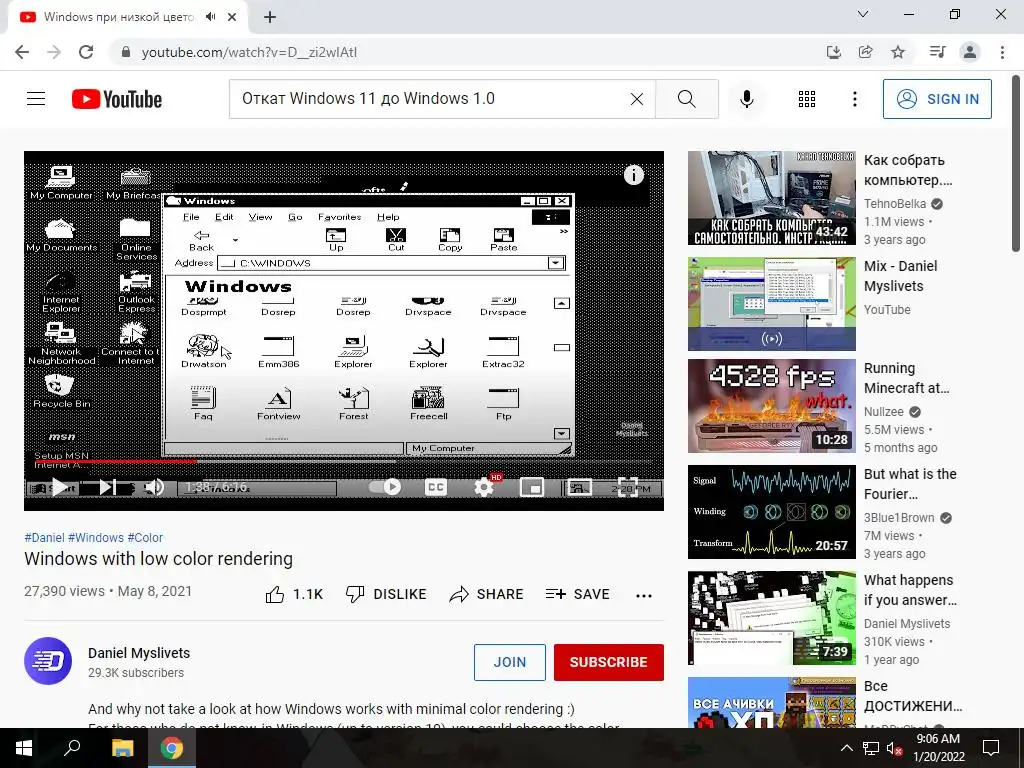
Task: Open the Chrome three-dot menu
Action: click(1002, 52)
